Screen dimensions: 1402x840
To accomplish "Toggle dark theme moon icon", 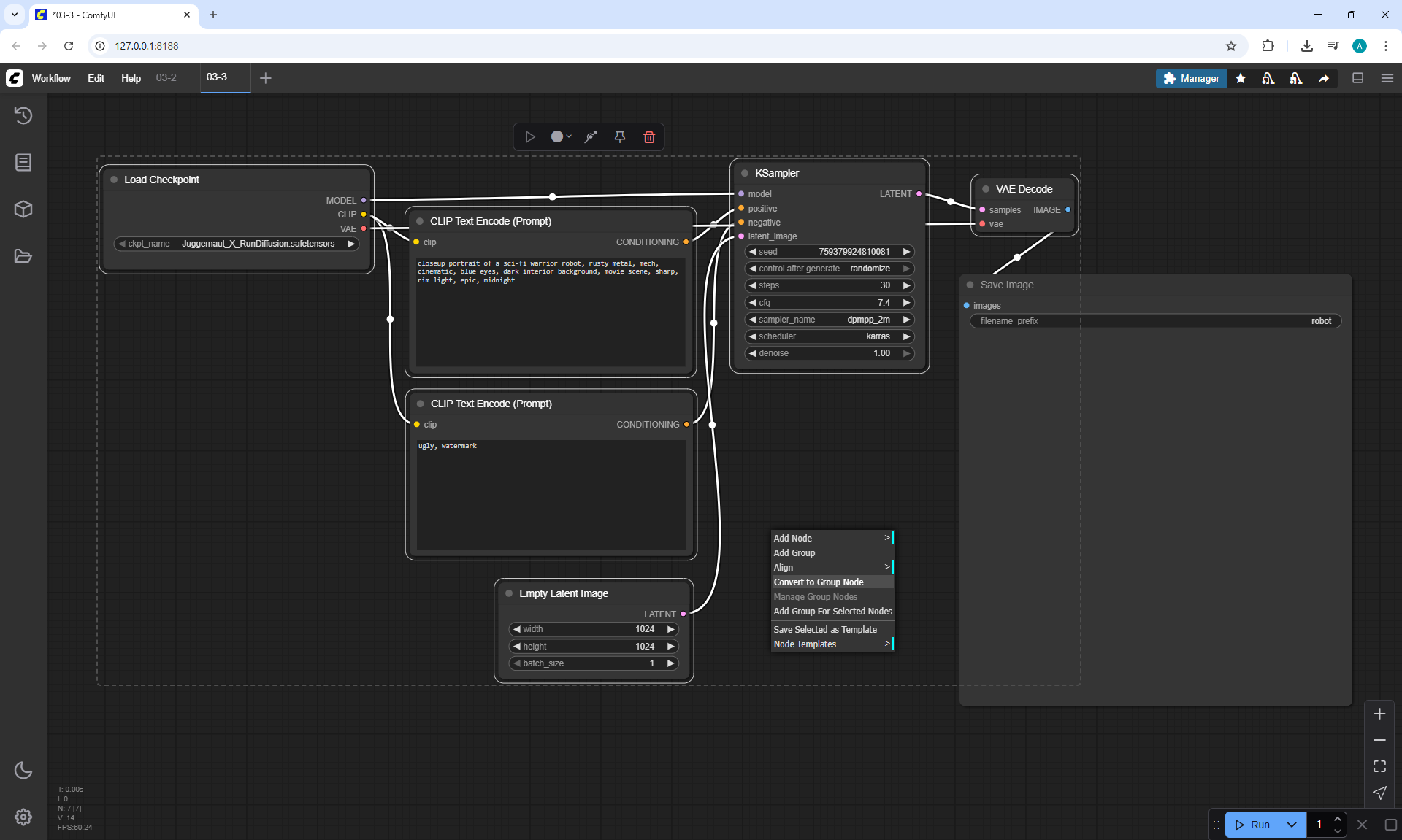I will [23, 770].
